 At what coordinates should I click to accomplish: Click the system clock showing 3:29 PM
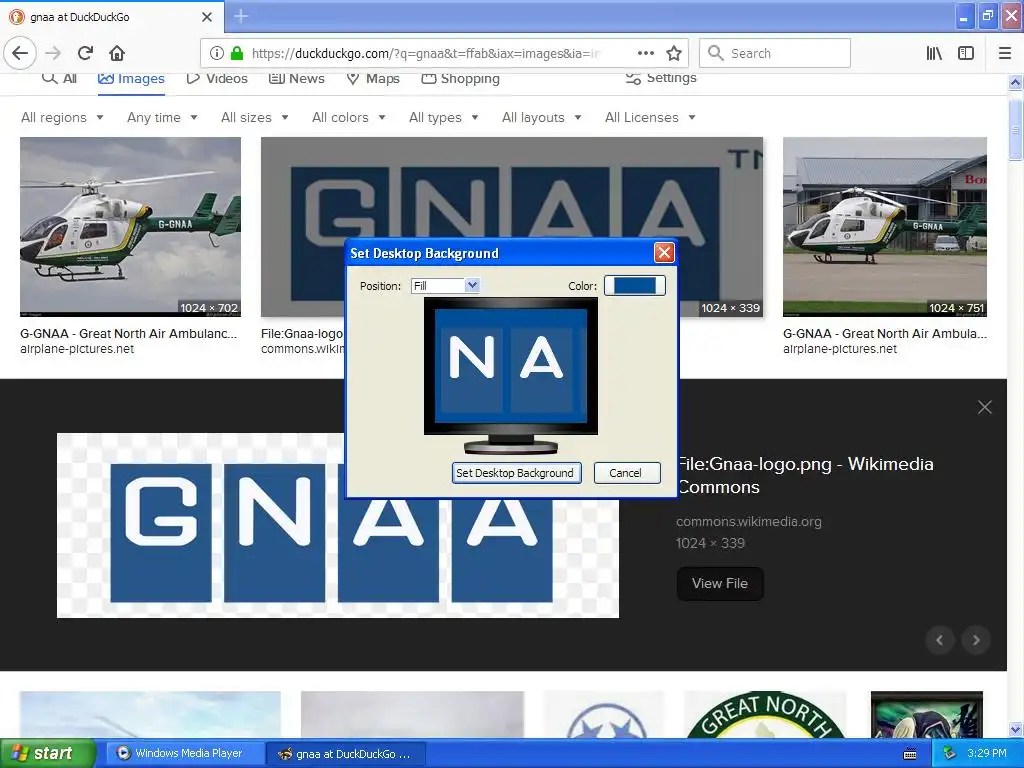987,753
